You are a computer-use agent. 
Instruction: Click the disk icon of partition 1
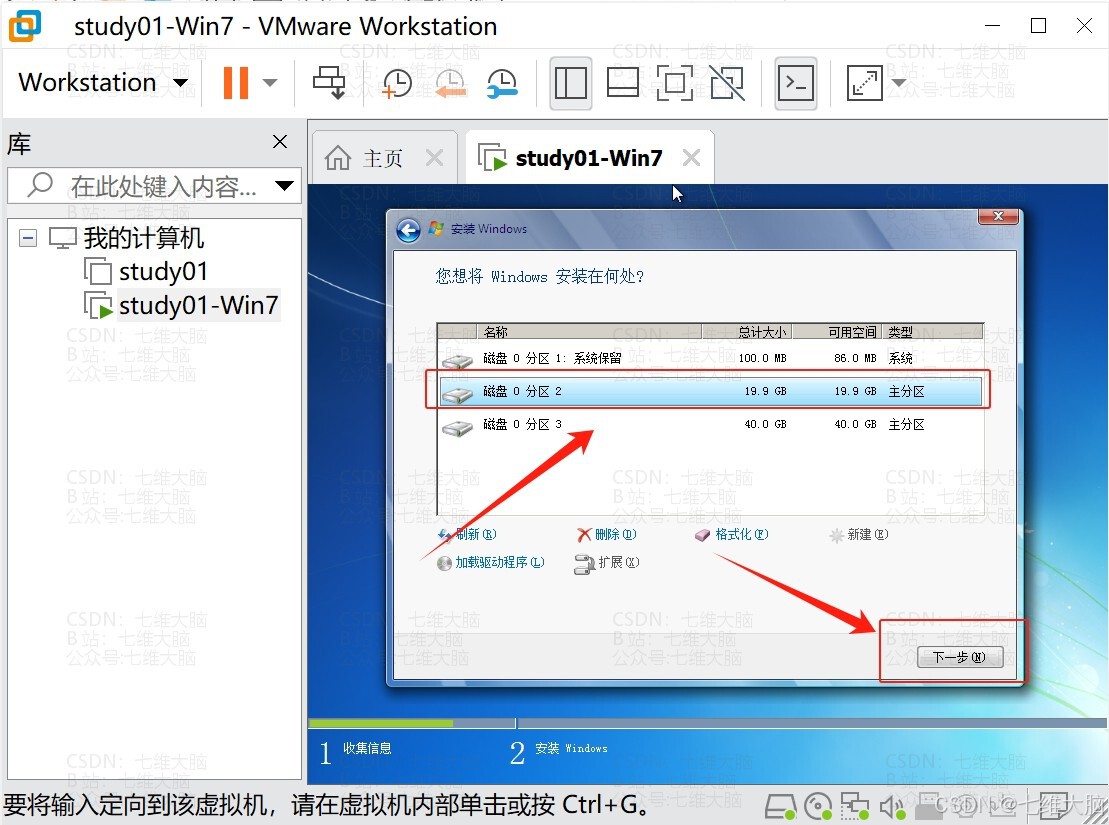click(458, 362)
